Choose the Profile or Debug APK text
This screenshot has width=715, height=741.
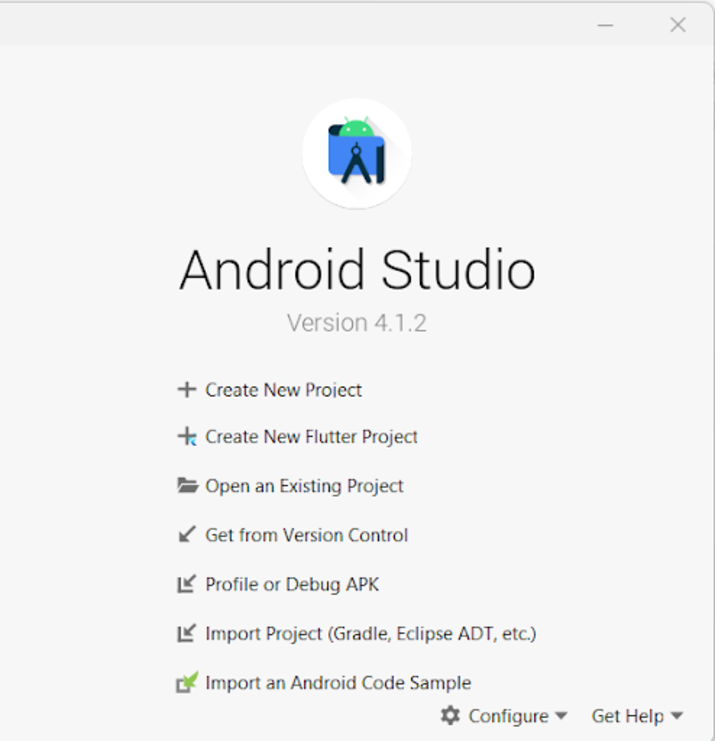pos(292,584)
